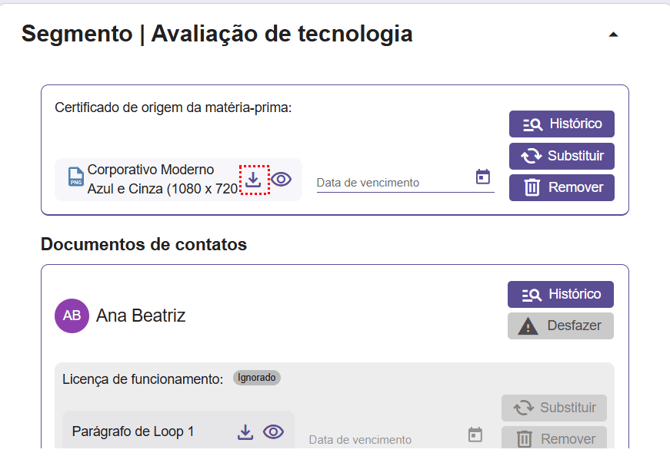Open Histórico for Ana Beatriz
This screenshot has width=670, height=466.
pyautogui.click(x=561, y=294)
